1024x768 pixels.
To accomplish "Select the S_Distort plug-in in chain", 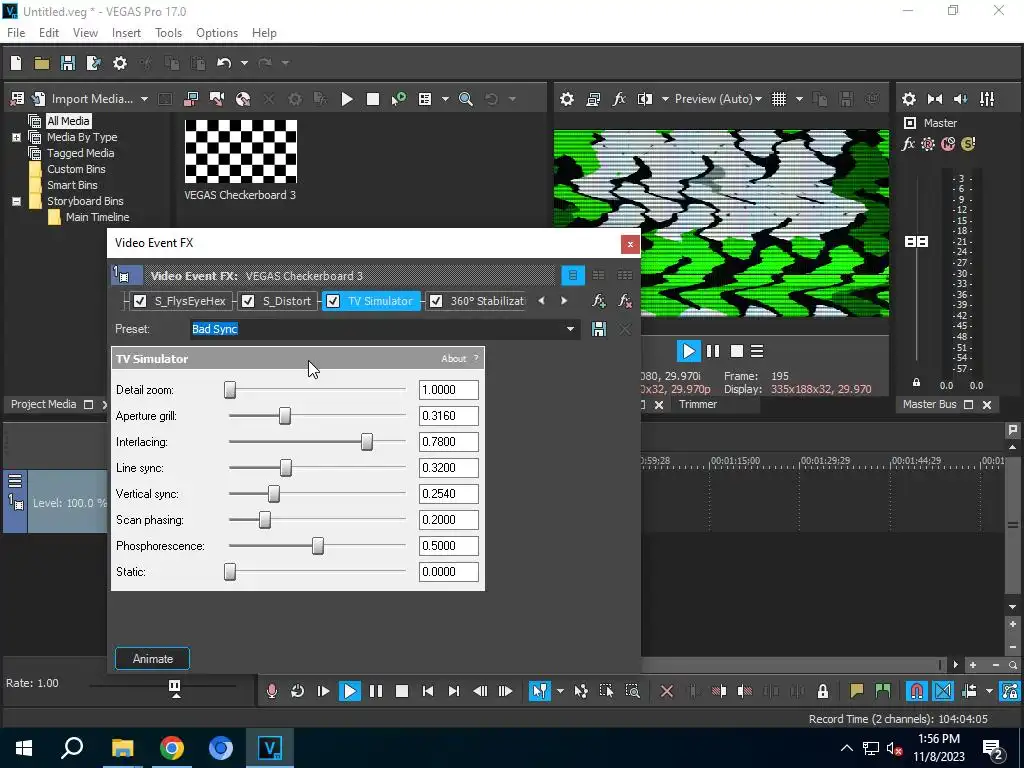I will 287,301.
